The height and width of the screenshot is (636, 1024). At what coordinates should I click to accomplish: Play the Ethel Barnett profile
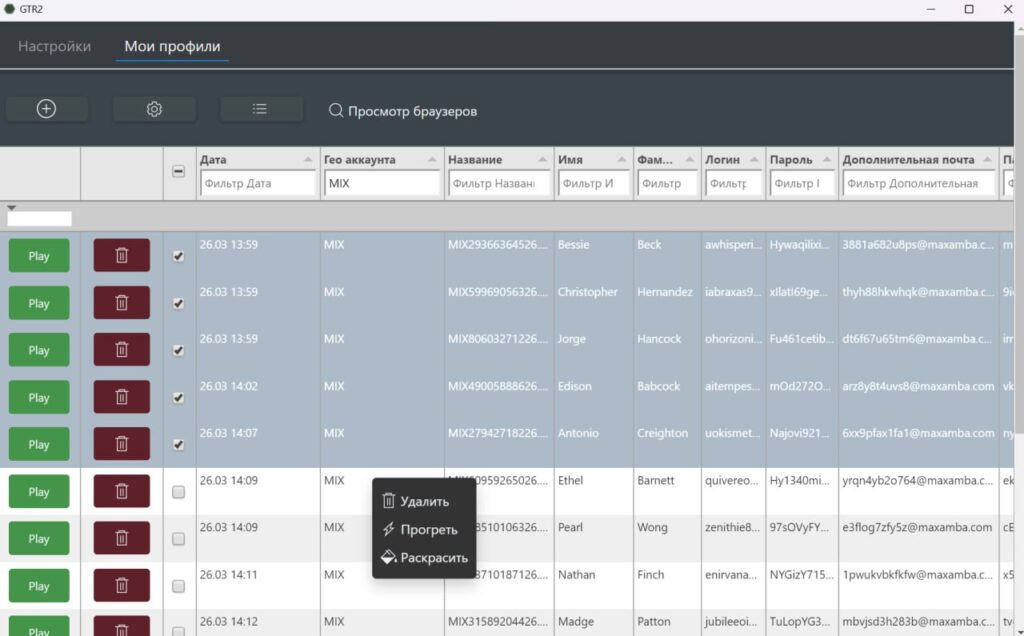tap(39, 491)
